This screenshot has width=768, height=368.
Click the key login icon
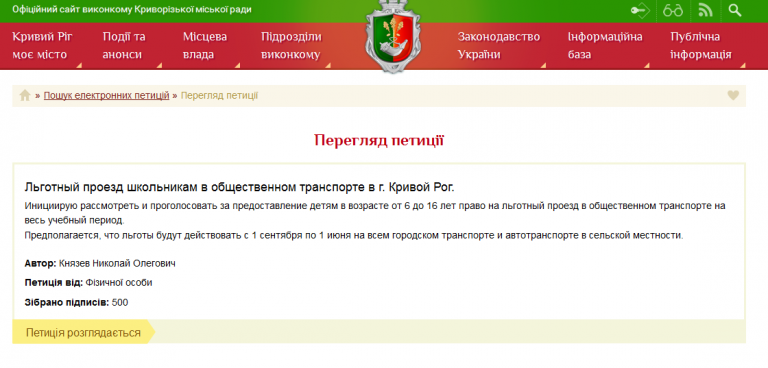coord(640,10)
